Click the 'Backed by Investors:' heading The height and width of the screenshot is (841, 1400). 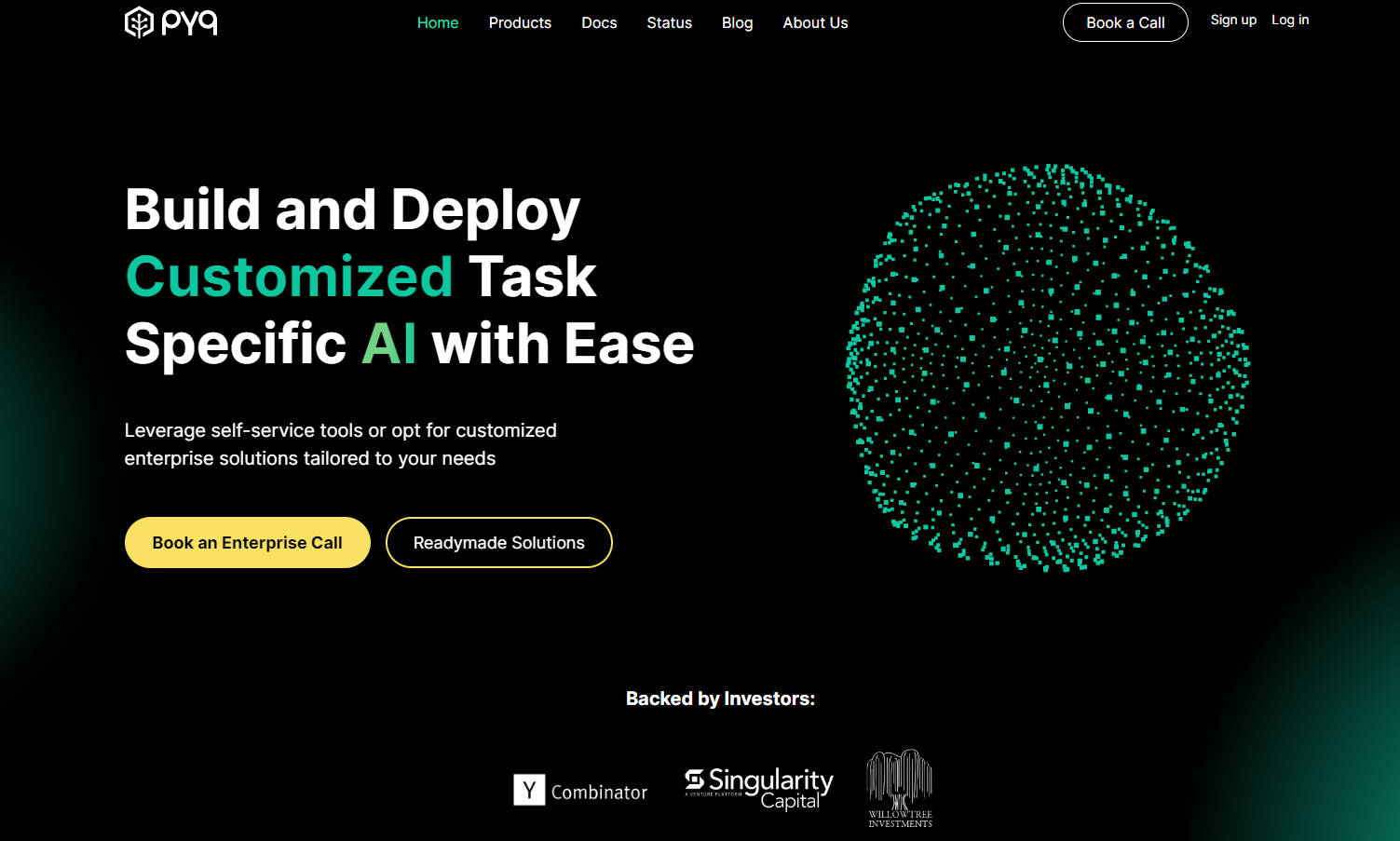click(x=720, y=699)
